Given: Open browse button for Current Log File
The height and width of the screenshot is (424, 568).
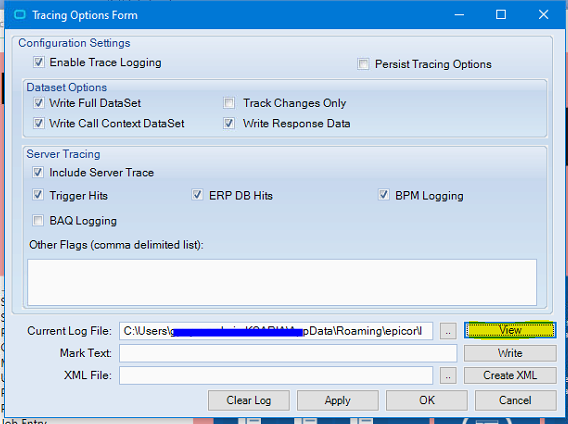Looking at the screenshot, I should (448, 331).
